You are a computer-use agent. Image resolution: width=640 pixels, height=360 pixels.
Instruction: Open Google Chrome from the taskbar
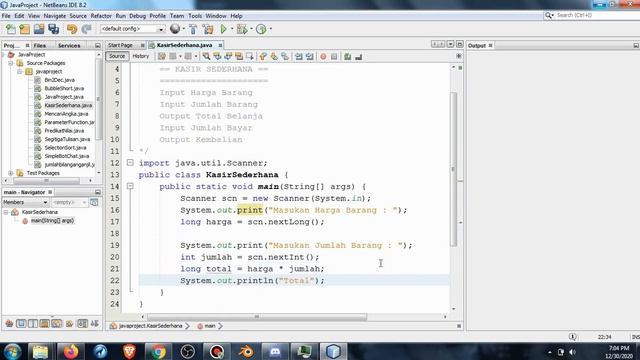click(158, 352)
